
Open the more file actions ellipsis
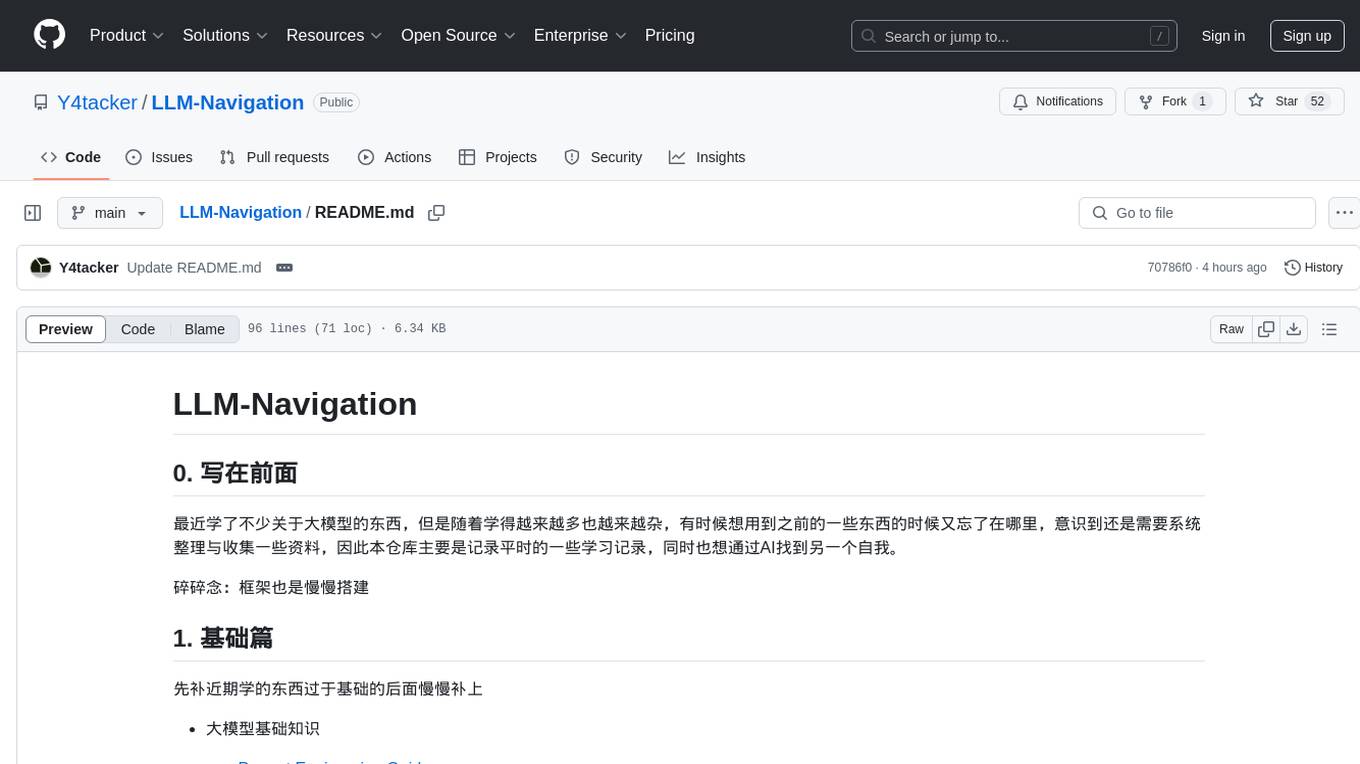pyautogui.click(x=1344, y=213)
